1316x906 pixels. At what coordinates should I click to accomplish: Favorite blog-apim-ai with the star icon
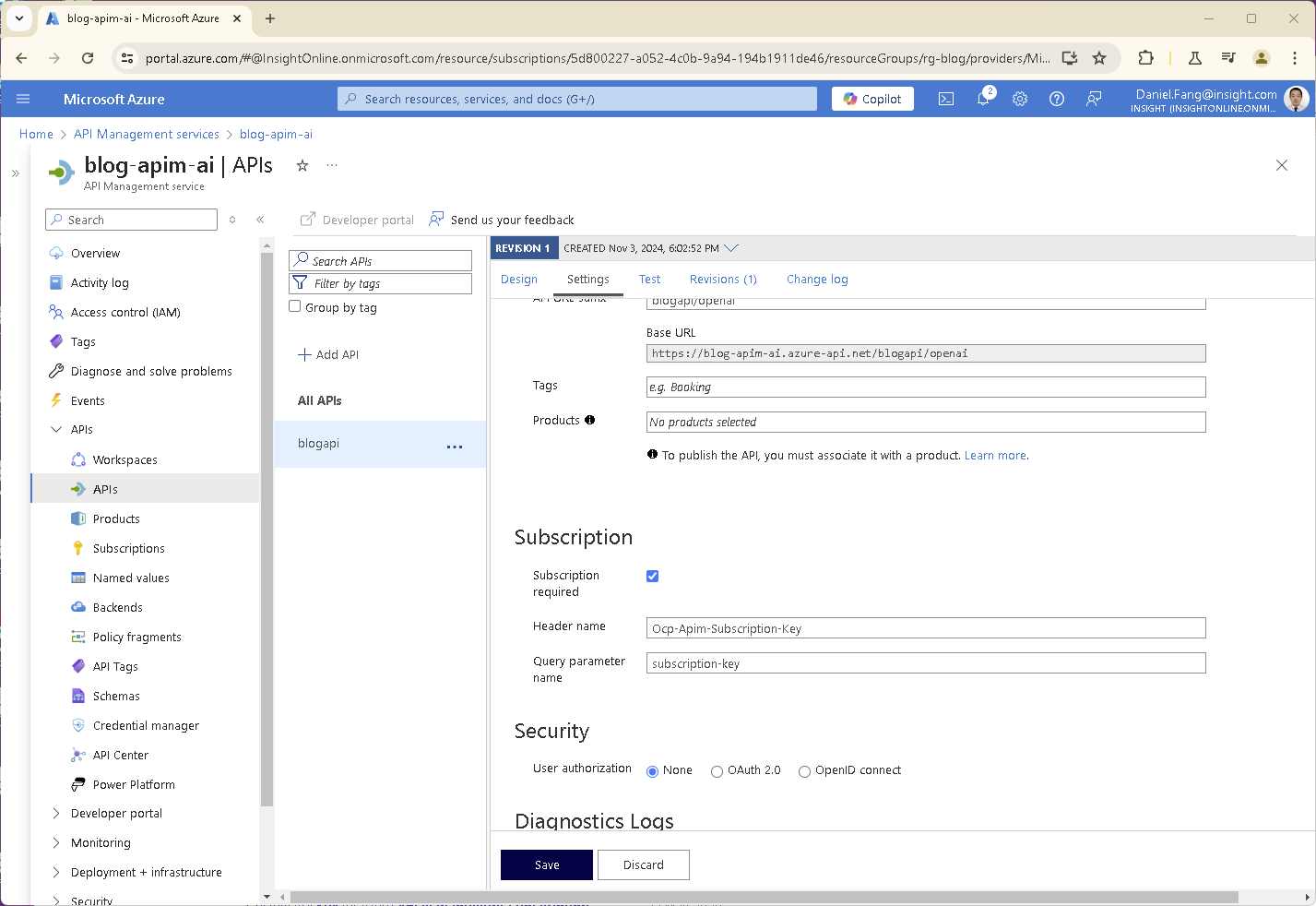pyautogui.click(x=302, y=165)
